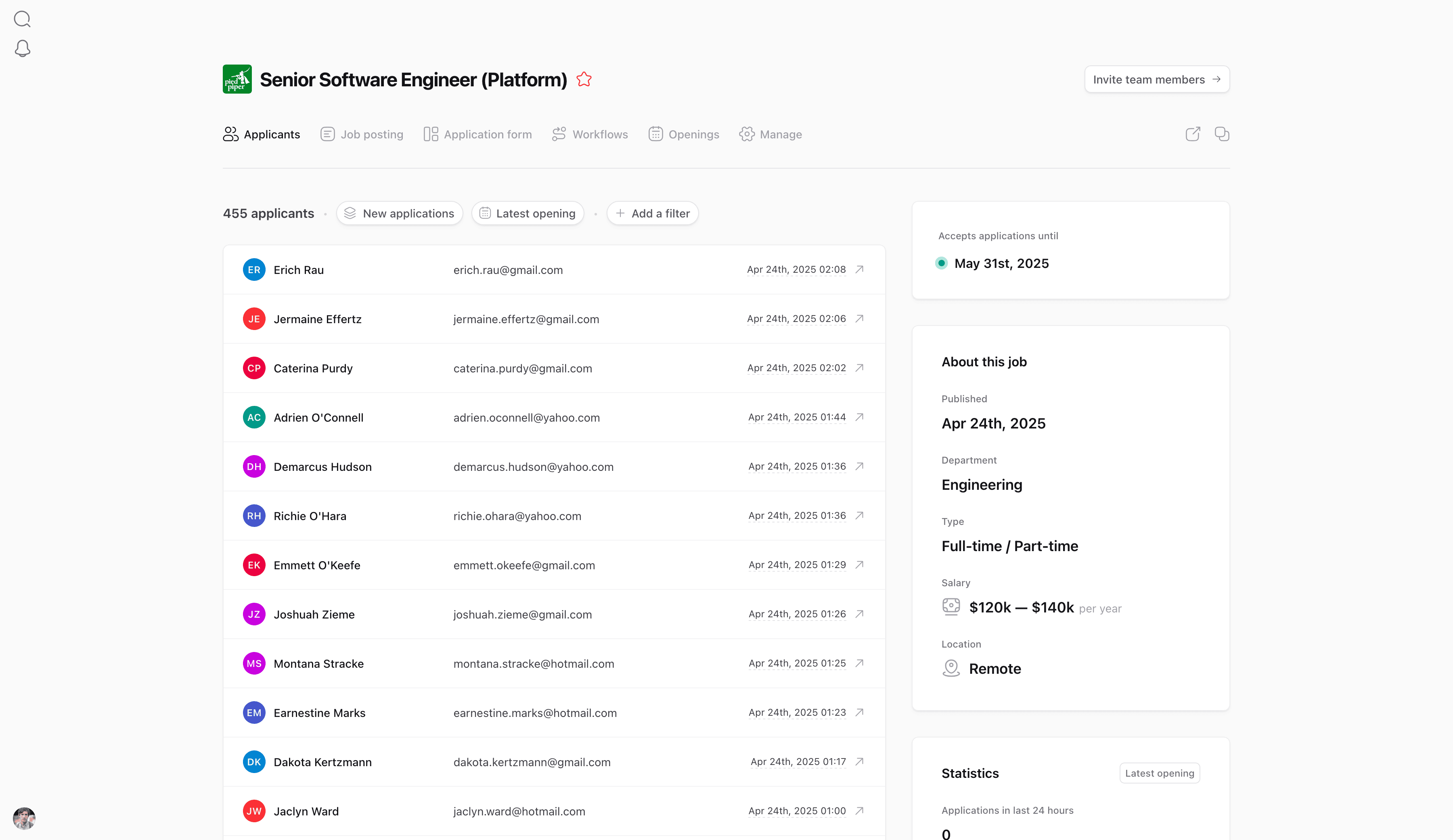Click the Pied Piper company logo
The image size is (1453, 840).
pos(237,79)
